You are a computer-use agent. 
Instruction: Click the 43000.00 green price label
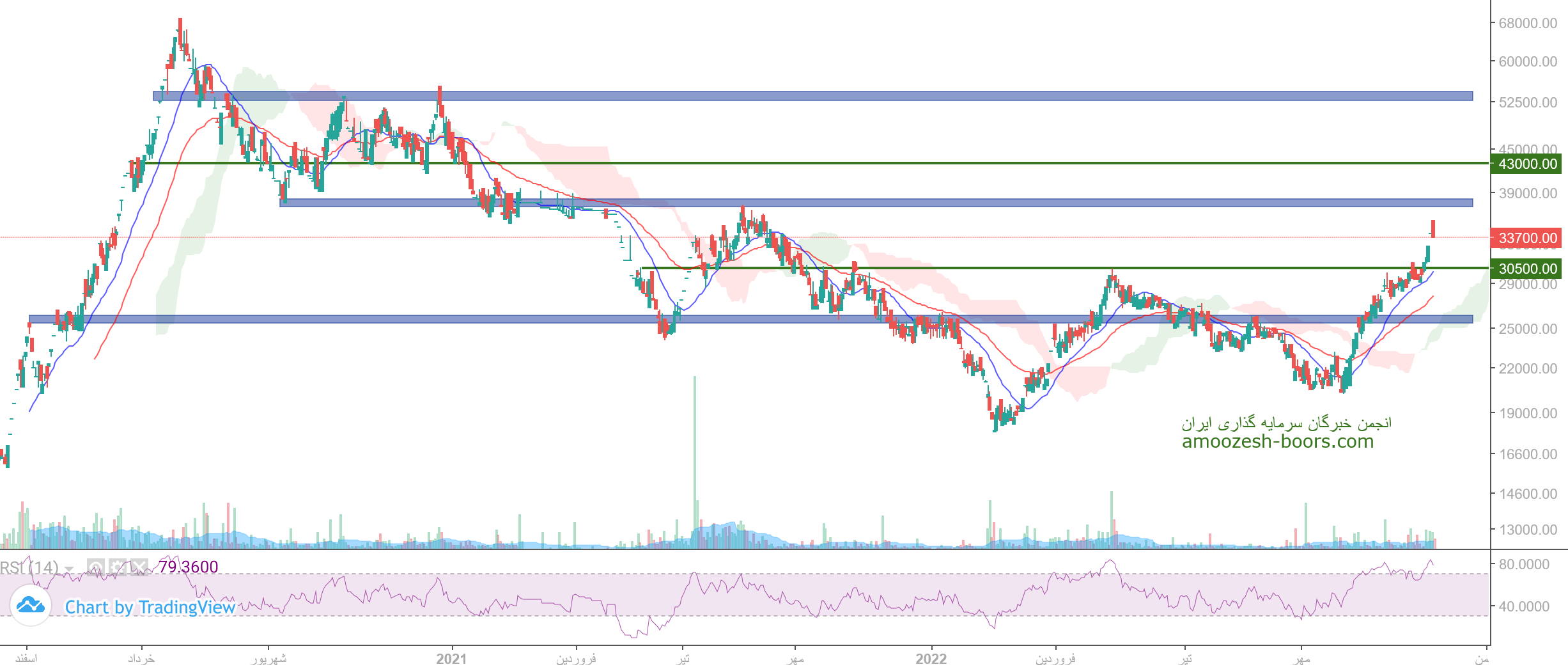[x=1527, y=164]
